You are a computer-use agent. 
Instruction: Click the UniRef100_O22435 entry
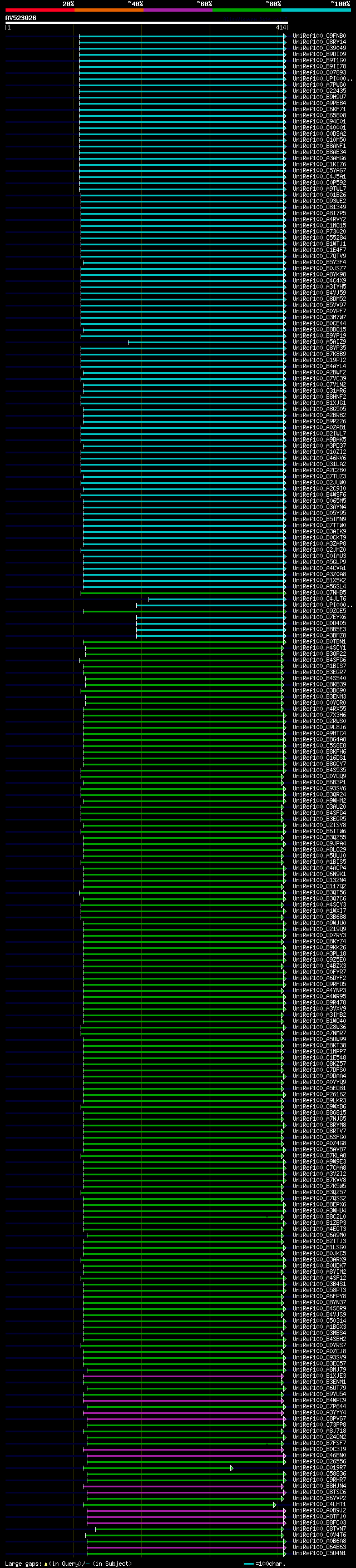coord(319,91)
